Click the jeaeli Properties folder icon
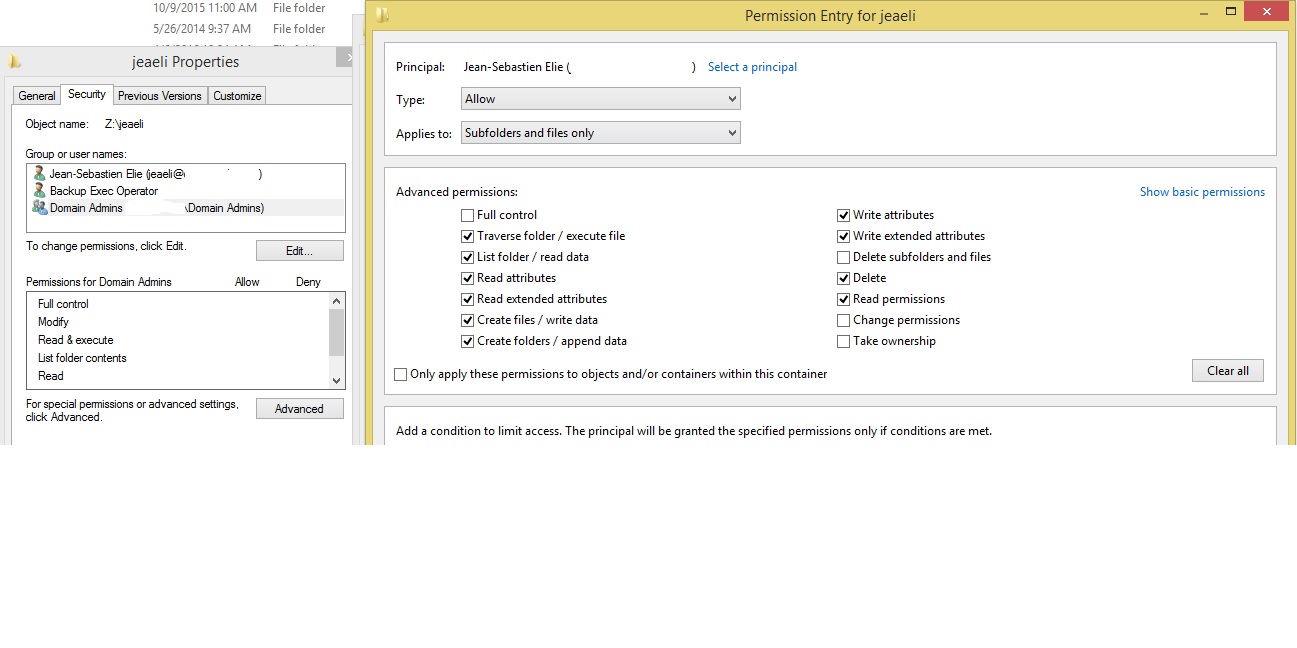This screenshot has width=1297, height=648. (x=14, y=61)
